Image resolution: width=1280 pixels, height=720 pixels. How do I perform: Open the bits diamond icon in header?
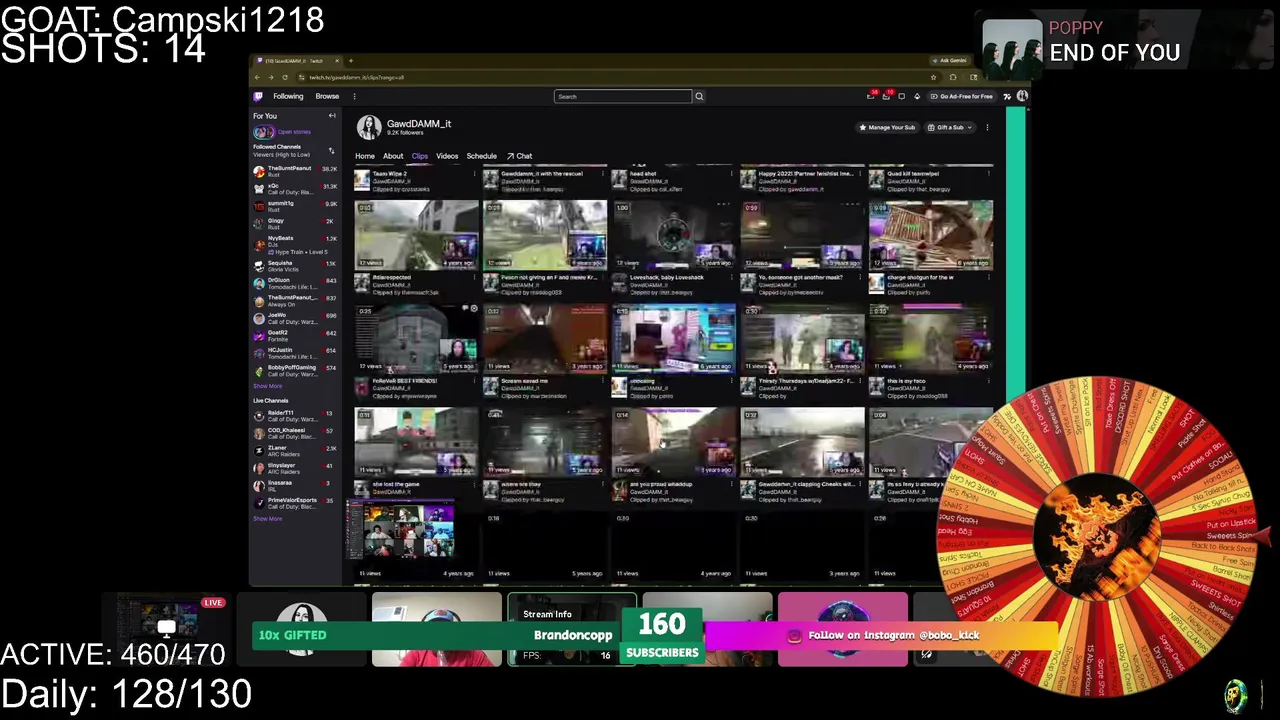pos(917,97)
